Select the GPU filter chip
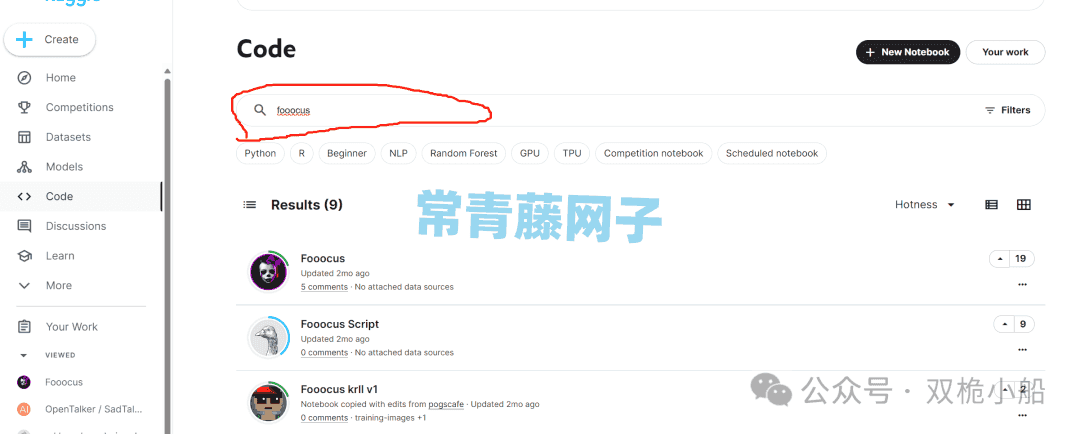 (530, 154)
